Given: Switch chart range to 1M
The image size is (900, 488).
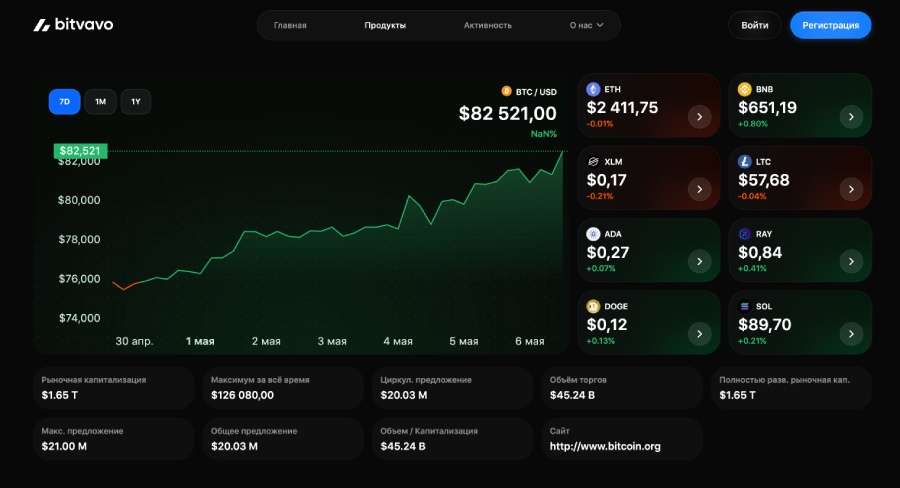Looking at the screenshot, I should 100,102.
